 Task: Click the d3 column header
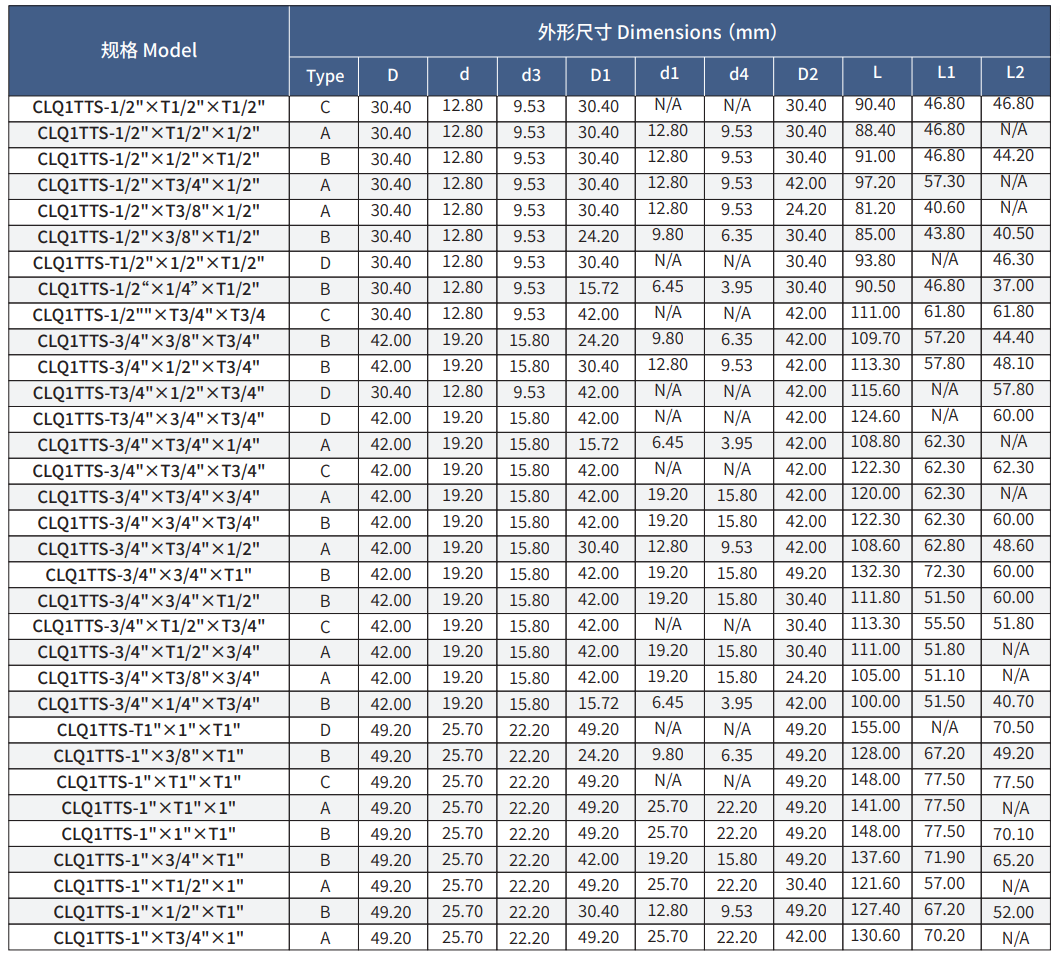531,76
